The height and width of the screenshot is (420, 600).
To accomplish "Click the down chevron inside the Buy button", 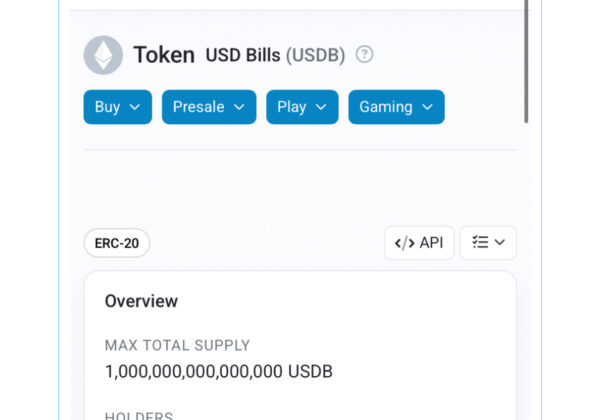I will (x=135, y=107).
